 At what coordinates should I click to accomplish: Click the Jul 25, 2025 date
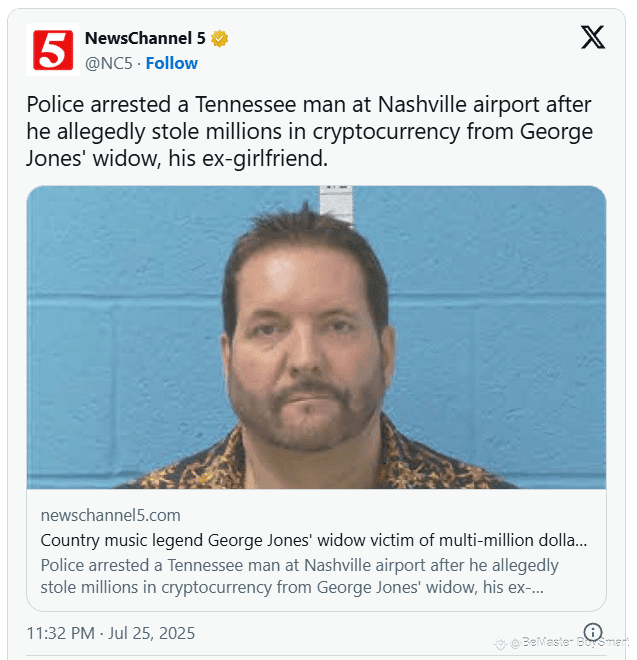point(152,633)
